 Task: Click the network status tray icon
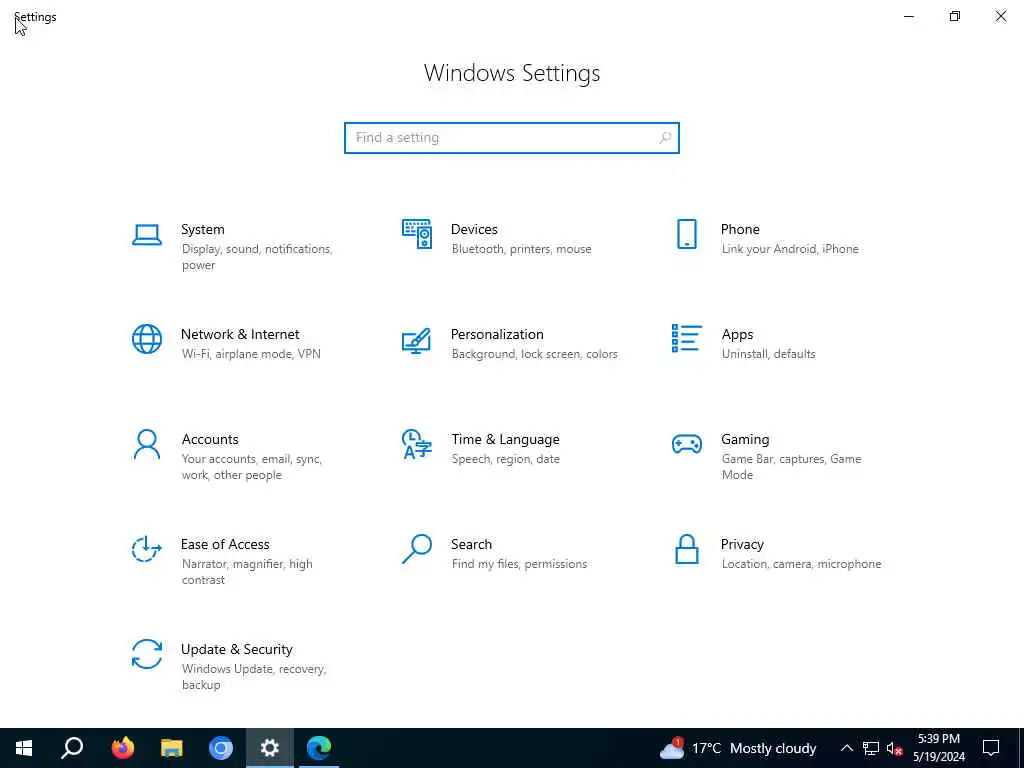[871, 748]
